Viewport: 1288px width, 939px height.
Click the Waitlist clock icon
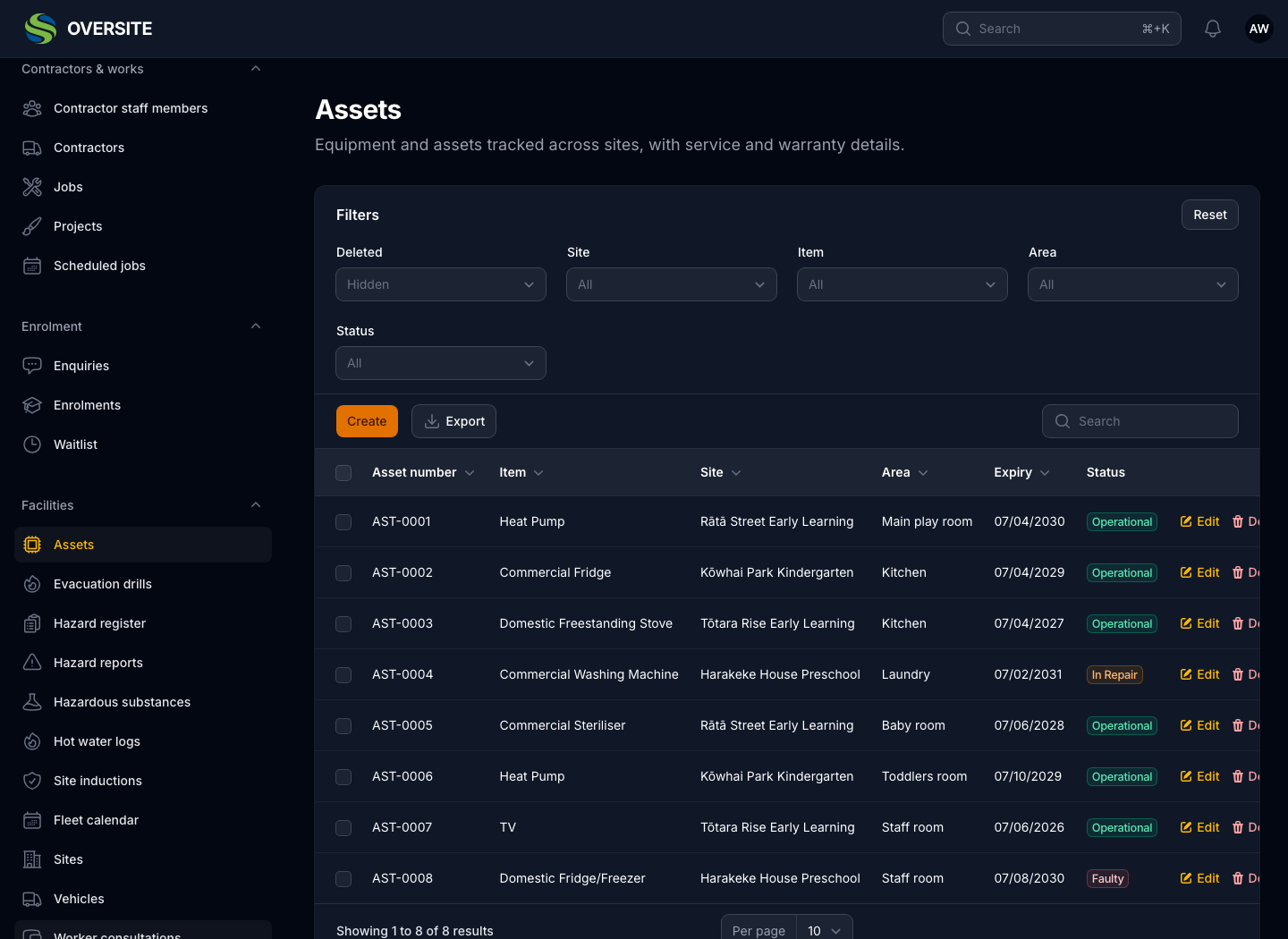(32, 444)
